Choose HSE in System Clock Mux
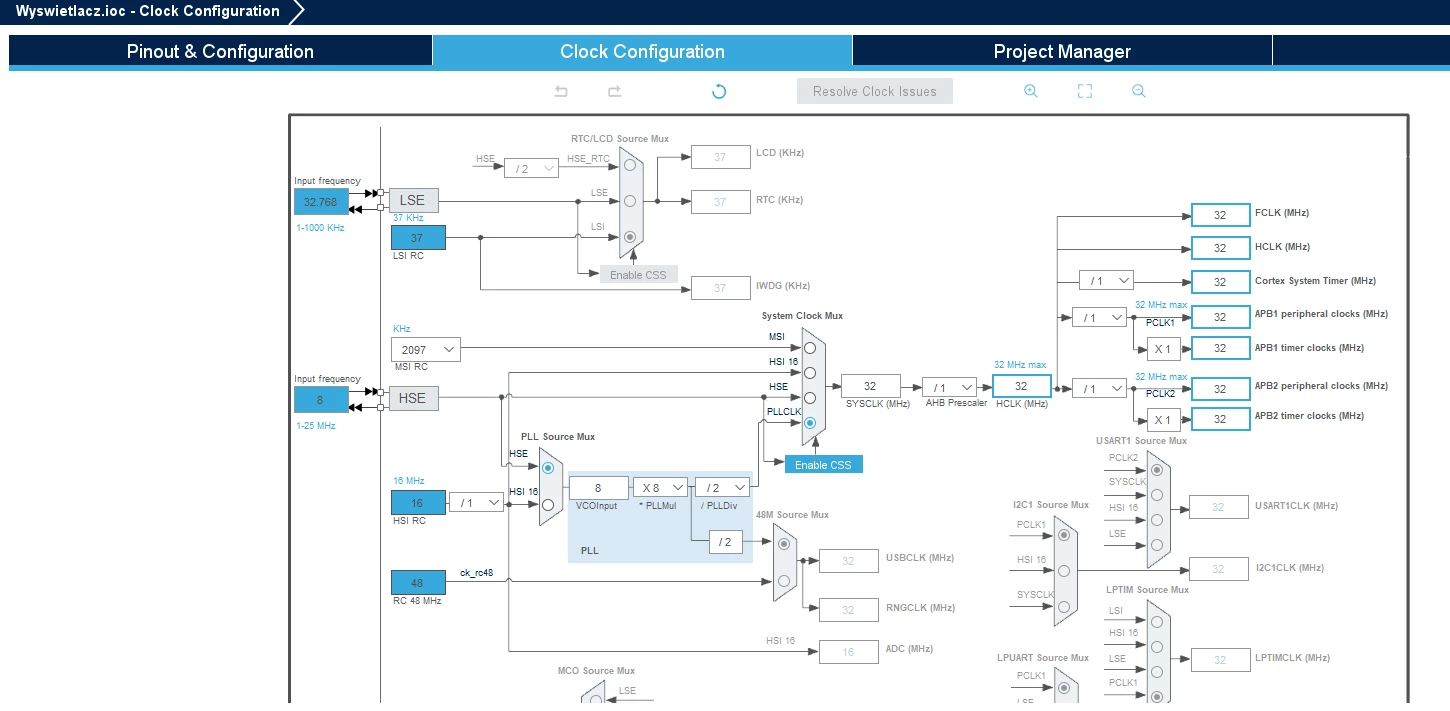Image resolution: width=1450 pixels, height=711 pixels. [810, 398]
